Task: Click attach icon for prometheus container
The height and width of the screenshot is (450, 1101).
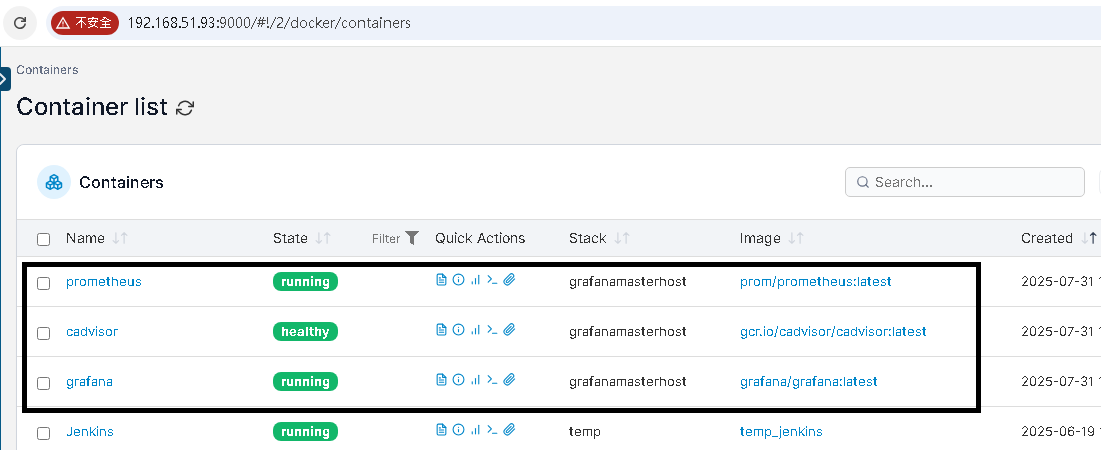Action: click(510, 280)
